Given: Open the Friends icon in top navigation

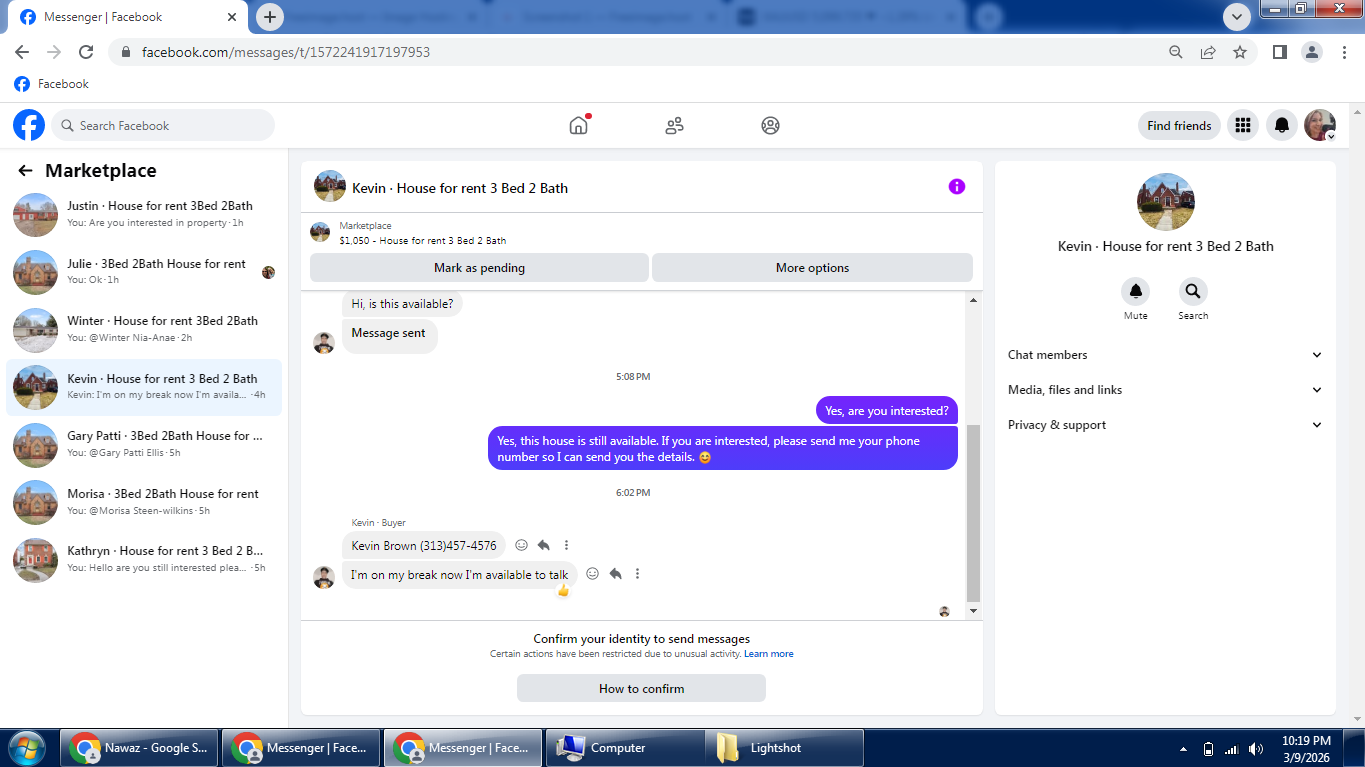Looking at the screenshot, I should coord(674,125).
